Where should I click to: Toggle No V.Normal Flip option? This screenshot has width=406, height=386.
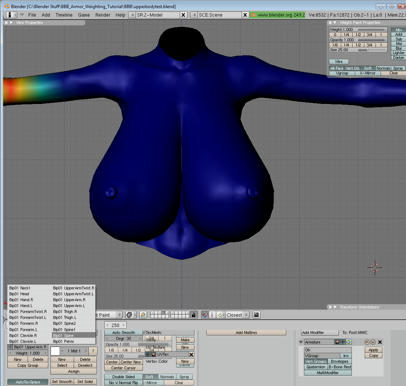124,383
